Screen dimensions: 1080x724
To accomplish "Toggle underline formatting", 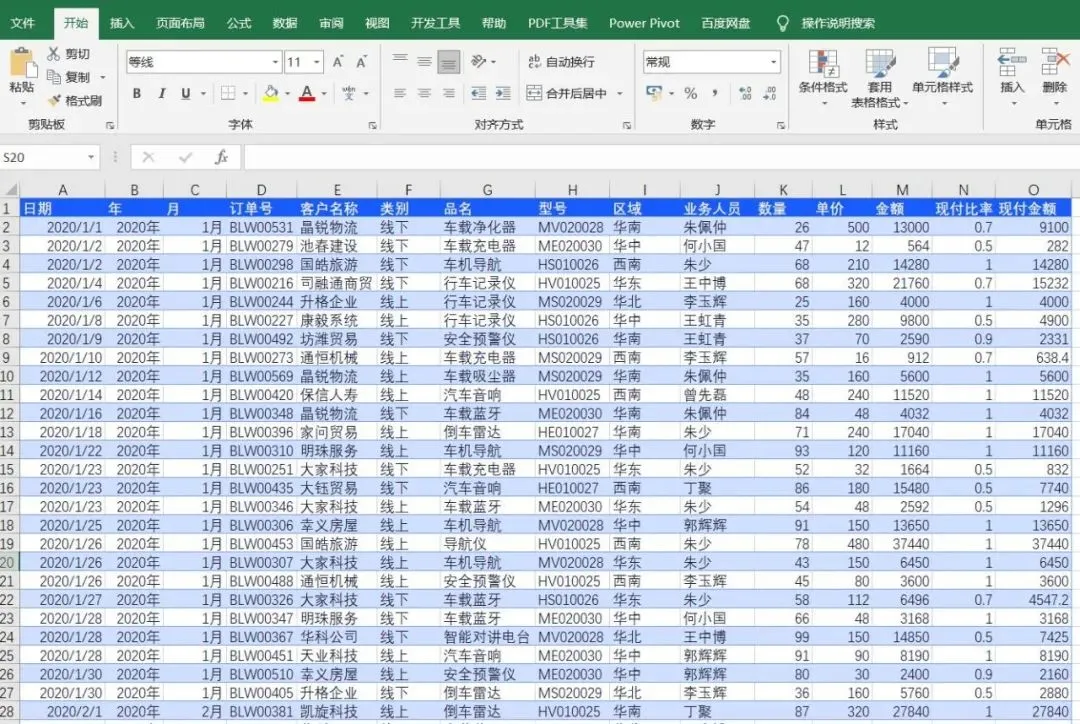I will click(x=185, y=93).
